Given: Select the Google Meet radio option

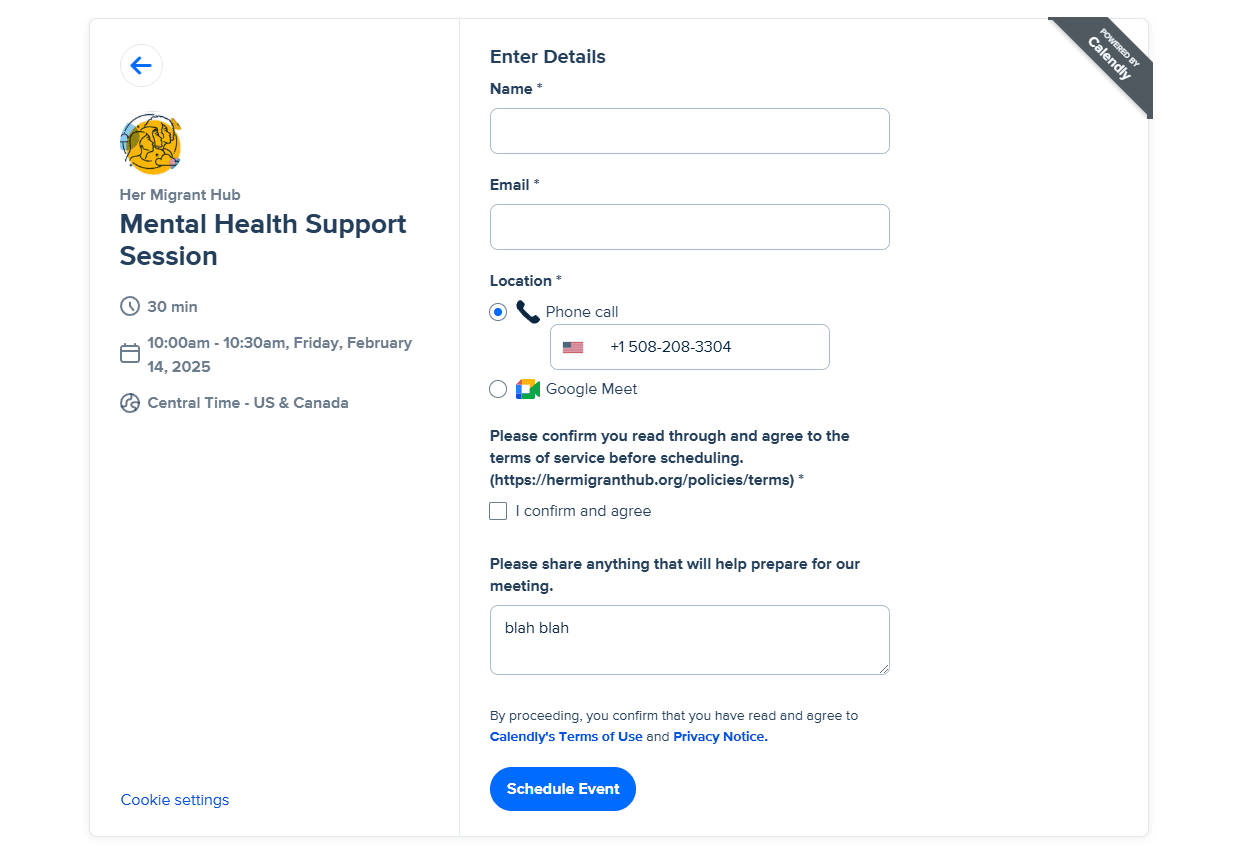Looking at the screenshot, I should [498, 389].
